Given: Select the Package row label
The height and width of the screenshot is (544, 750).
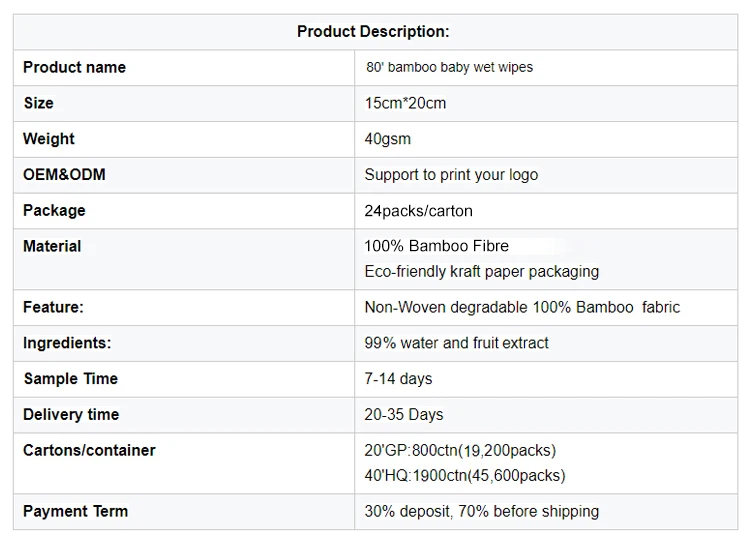Looking at the screenshot, I should pyautogui.click(x=54, y=211).
